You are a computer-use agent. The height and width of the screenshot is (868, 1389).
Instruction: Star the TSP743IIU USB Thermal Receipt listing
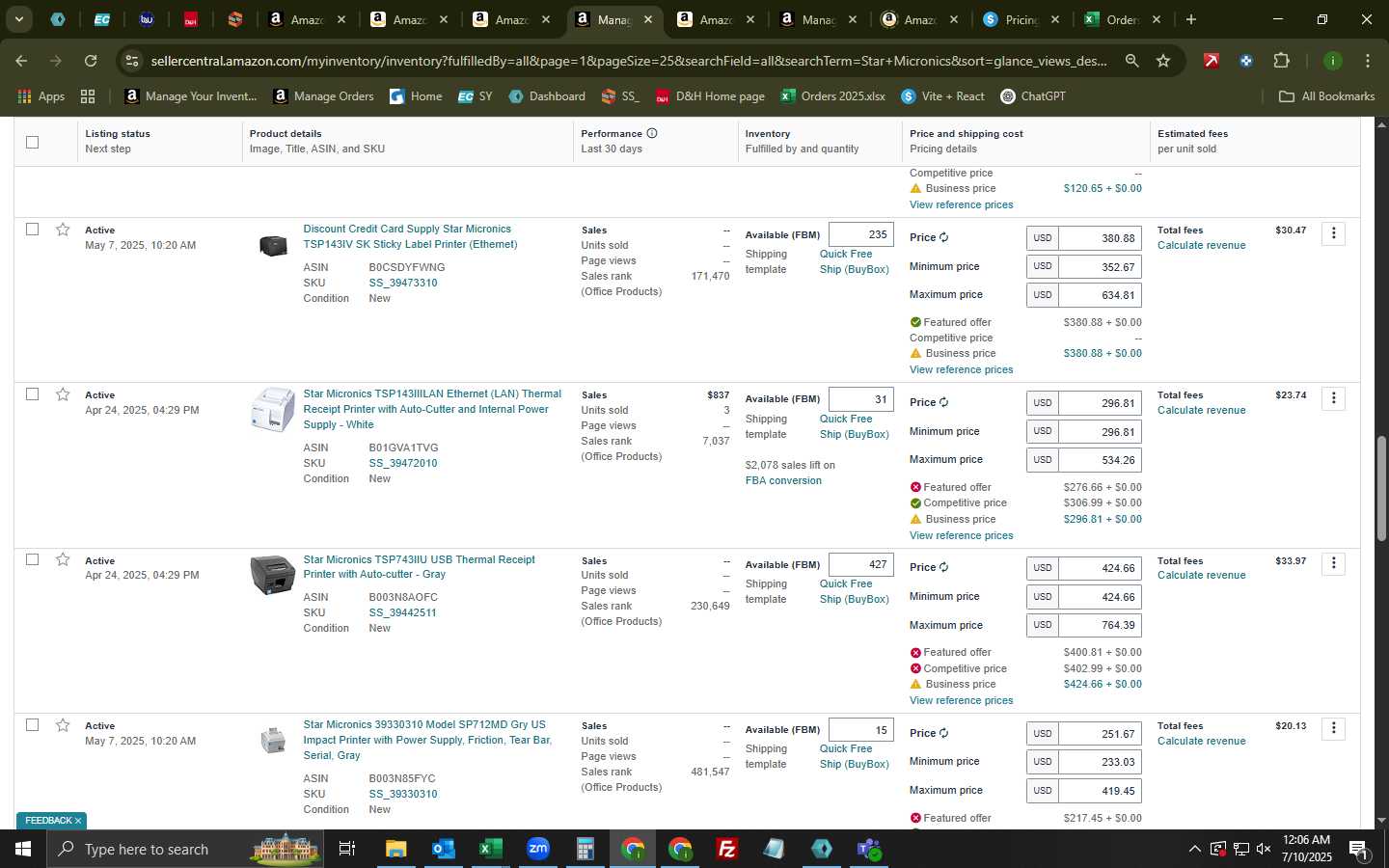point(63,559)
